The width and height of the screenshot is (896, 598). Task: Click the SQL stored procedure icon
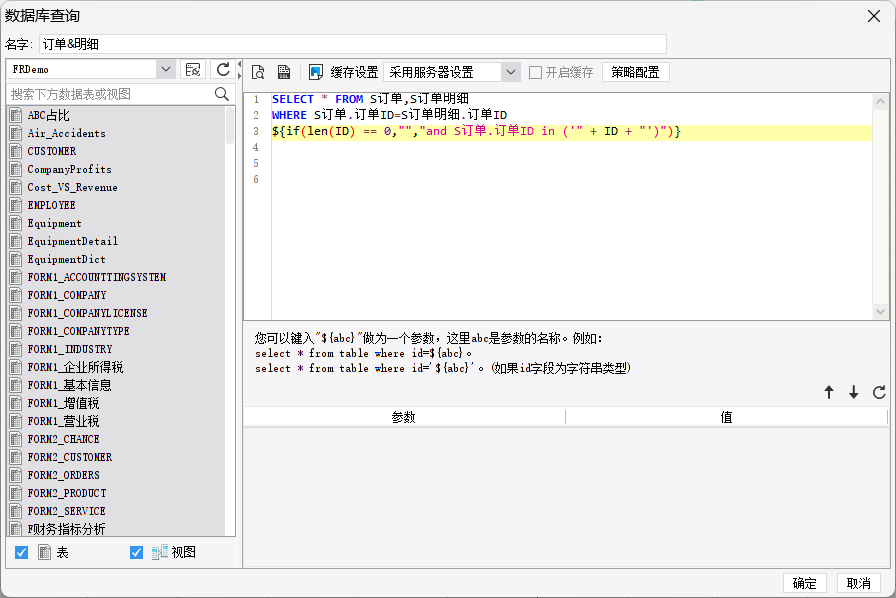[x=283, y=72]
